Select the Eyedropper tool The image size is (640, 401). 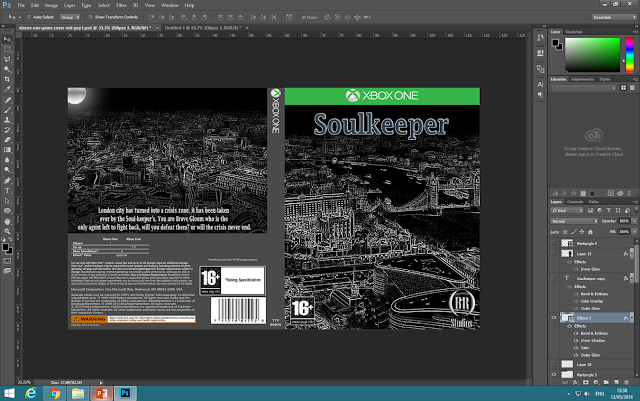coord(7,89)
